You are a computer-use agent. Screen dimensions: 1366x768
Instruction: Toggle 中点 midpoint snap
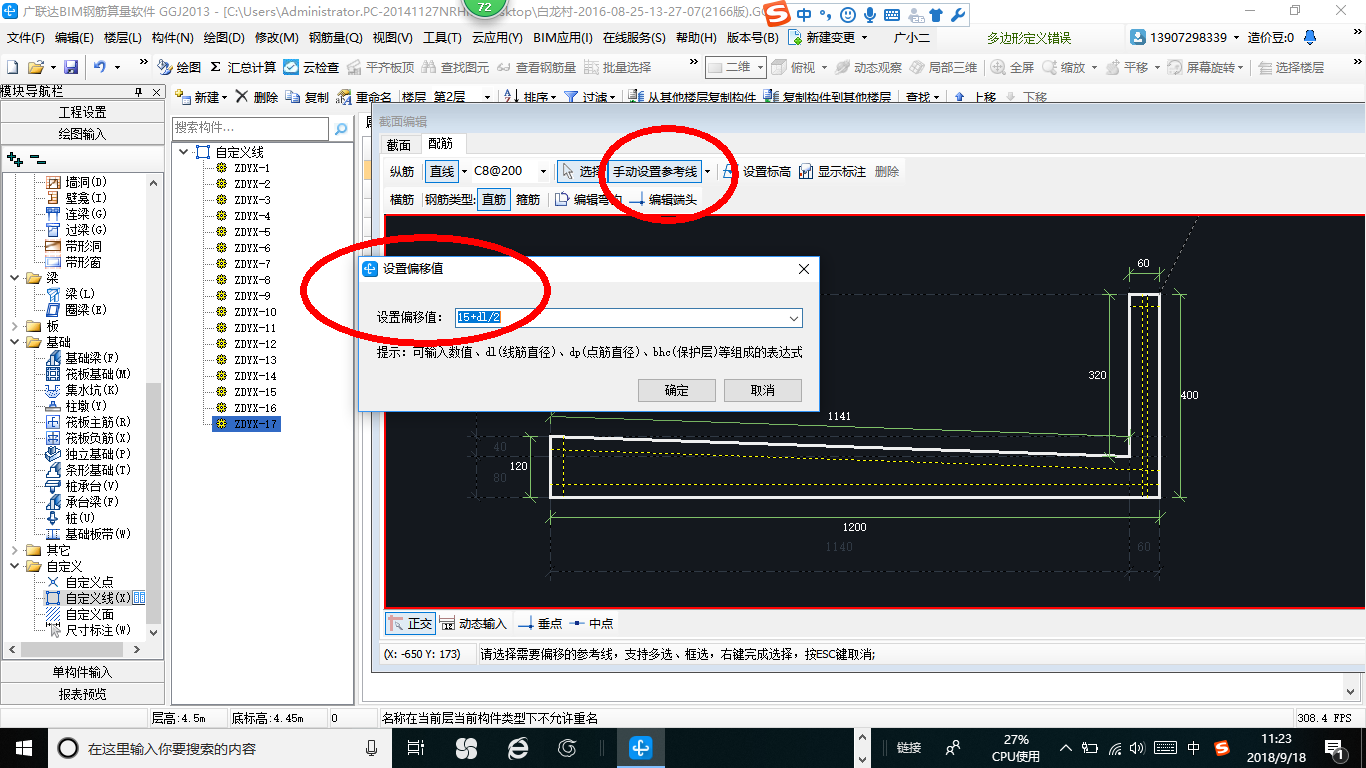(x=591, y=623)
